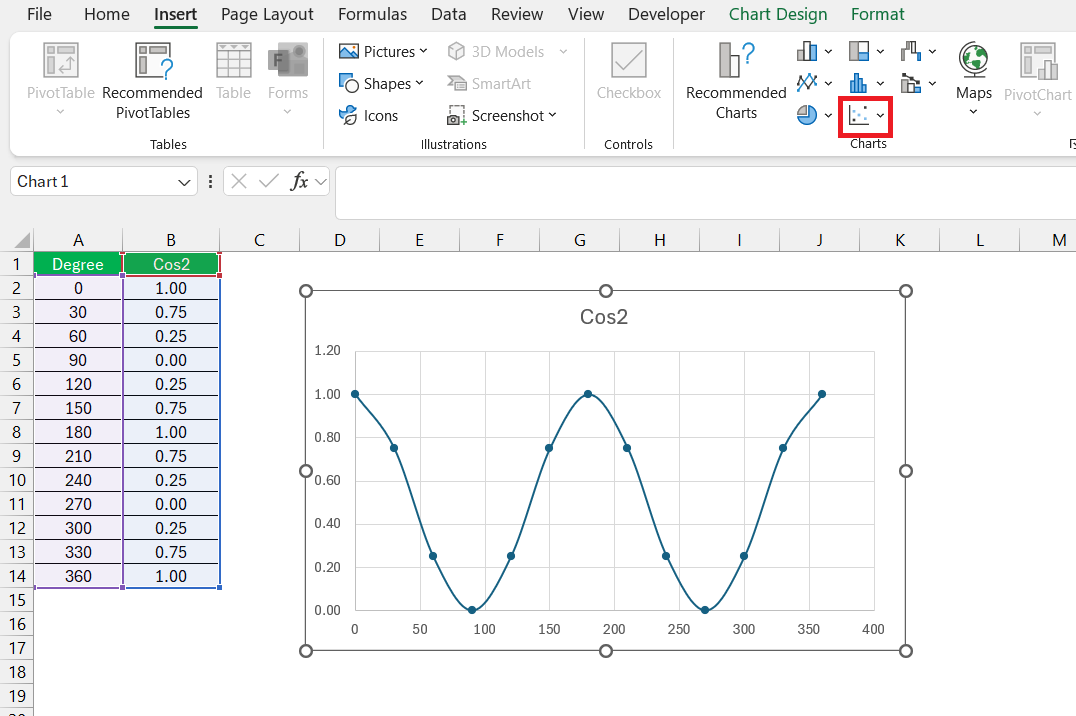Open the Chart Design tab

(778, 14)
